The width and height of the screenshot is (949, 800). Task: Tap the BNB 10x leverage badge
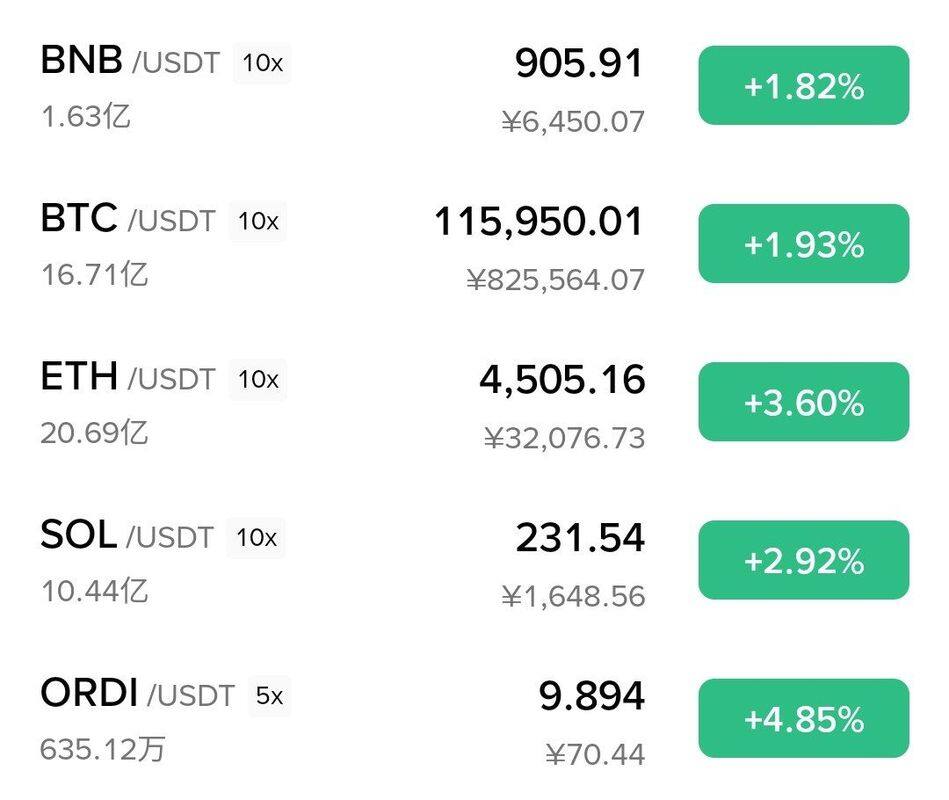(262, 63)
